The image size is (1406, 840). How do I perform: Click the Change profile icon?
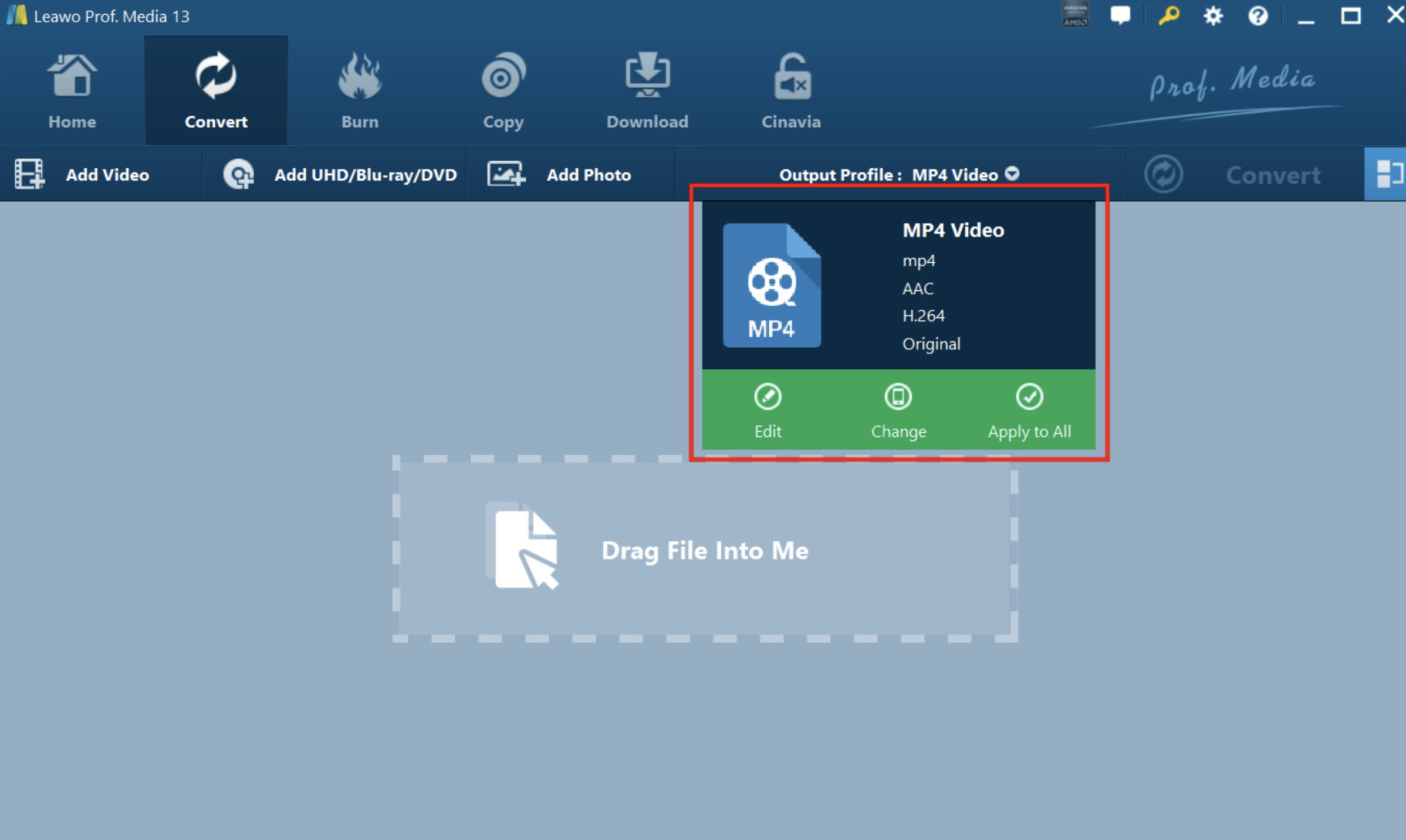tap(898, 397)
